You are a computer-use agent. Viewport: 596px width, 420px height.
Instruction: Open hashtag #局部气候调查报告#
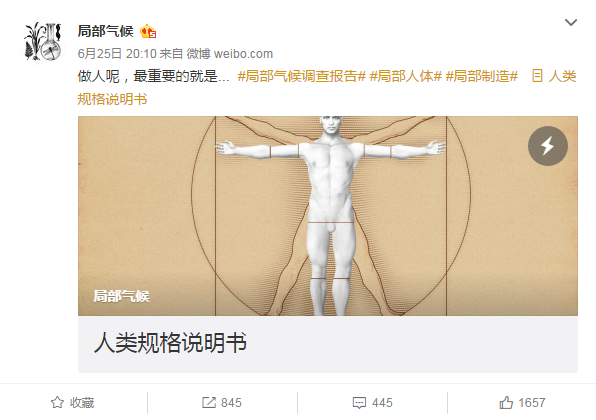coord(301,76)
